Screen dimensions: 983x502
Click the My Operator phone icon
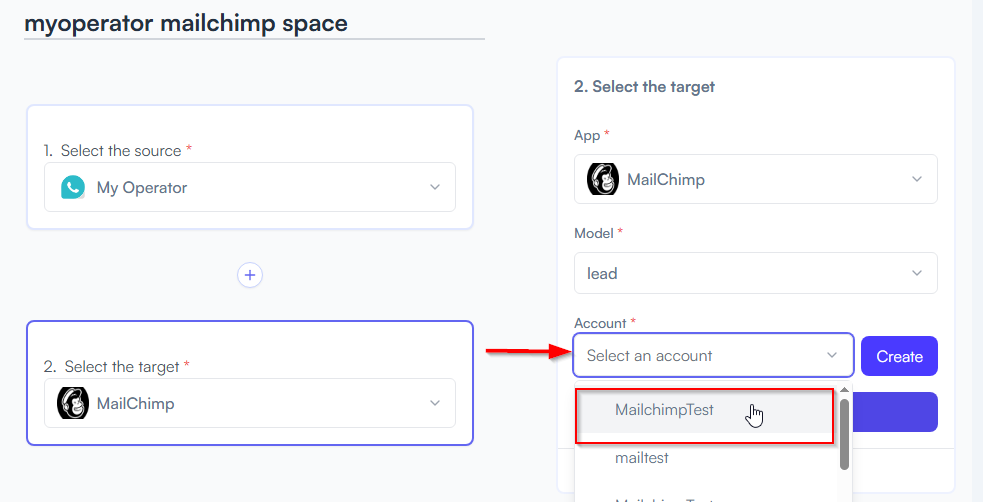73,188
